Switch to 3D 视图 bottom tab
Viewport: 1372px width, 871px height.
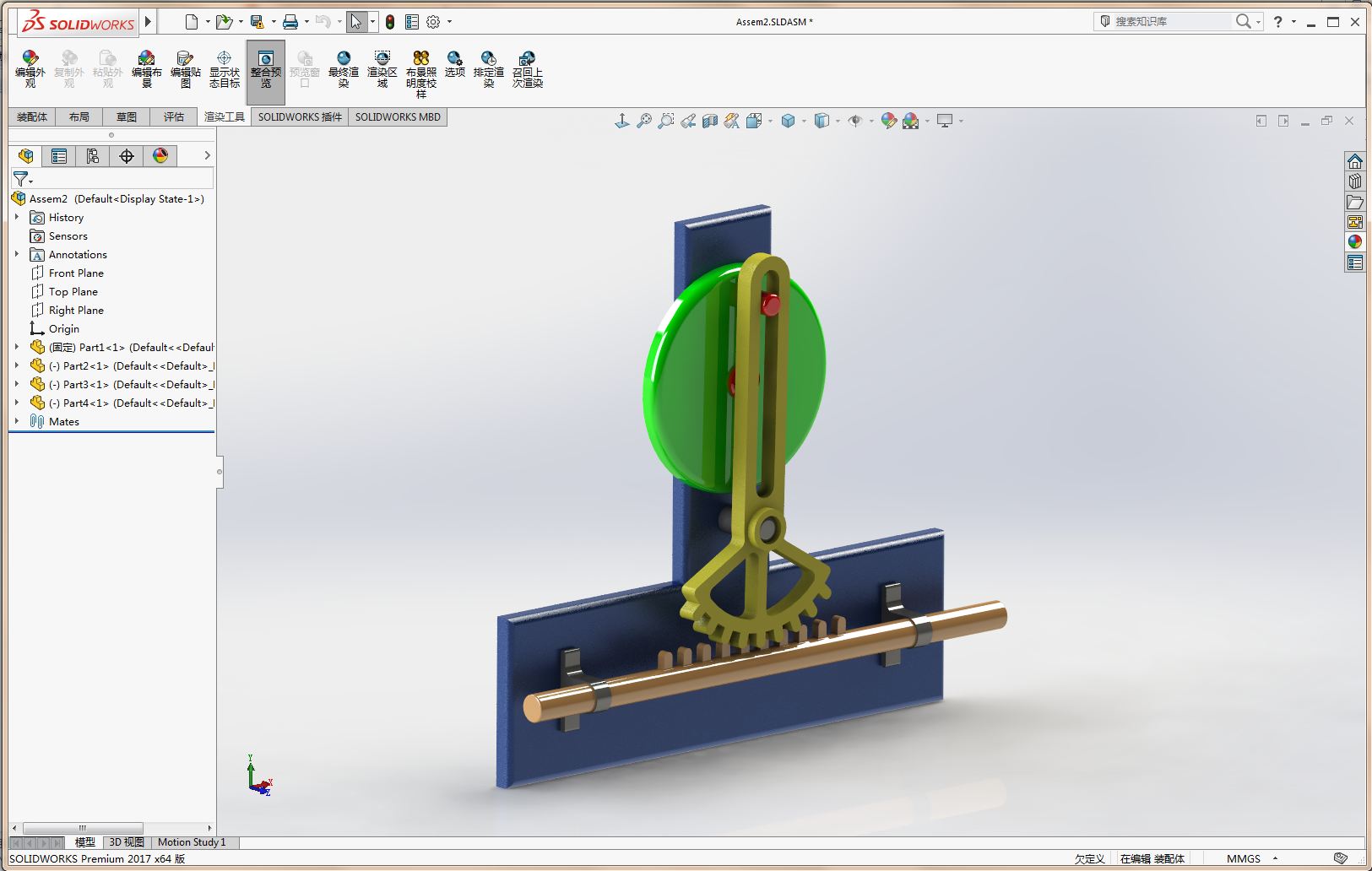(x=127, y=841)
